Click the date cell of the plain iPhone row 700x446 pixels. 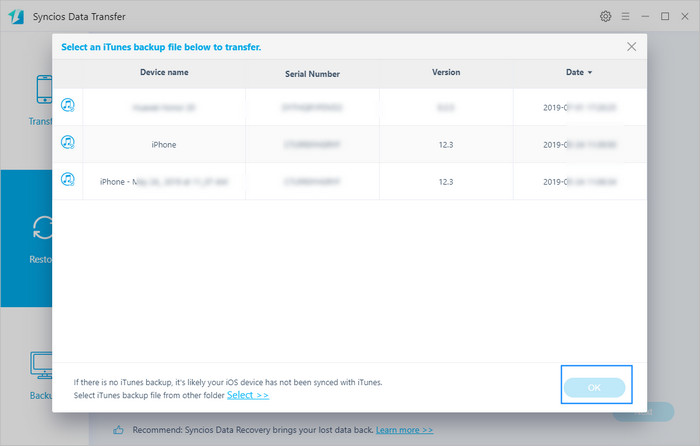coord(579,145)
